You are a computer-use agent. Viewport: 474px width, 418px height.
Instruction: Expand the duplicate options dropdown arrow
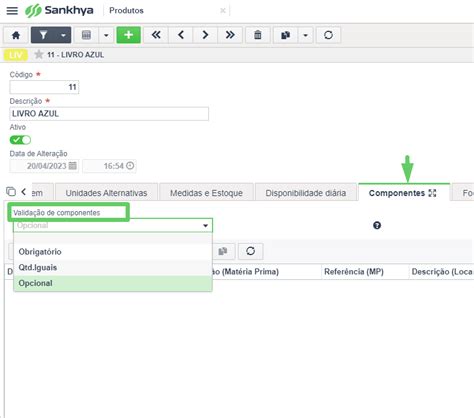point(305,35)
